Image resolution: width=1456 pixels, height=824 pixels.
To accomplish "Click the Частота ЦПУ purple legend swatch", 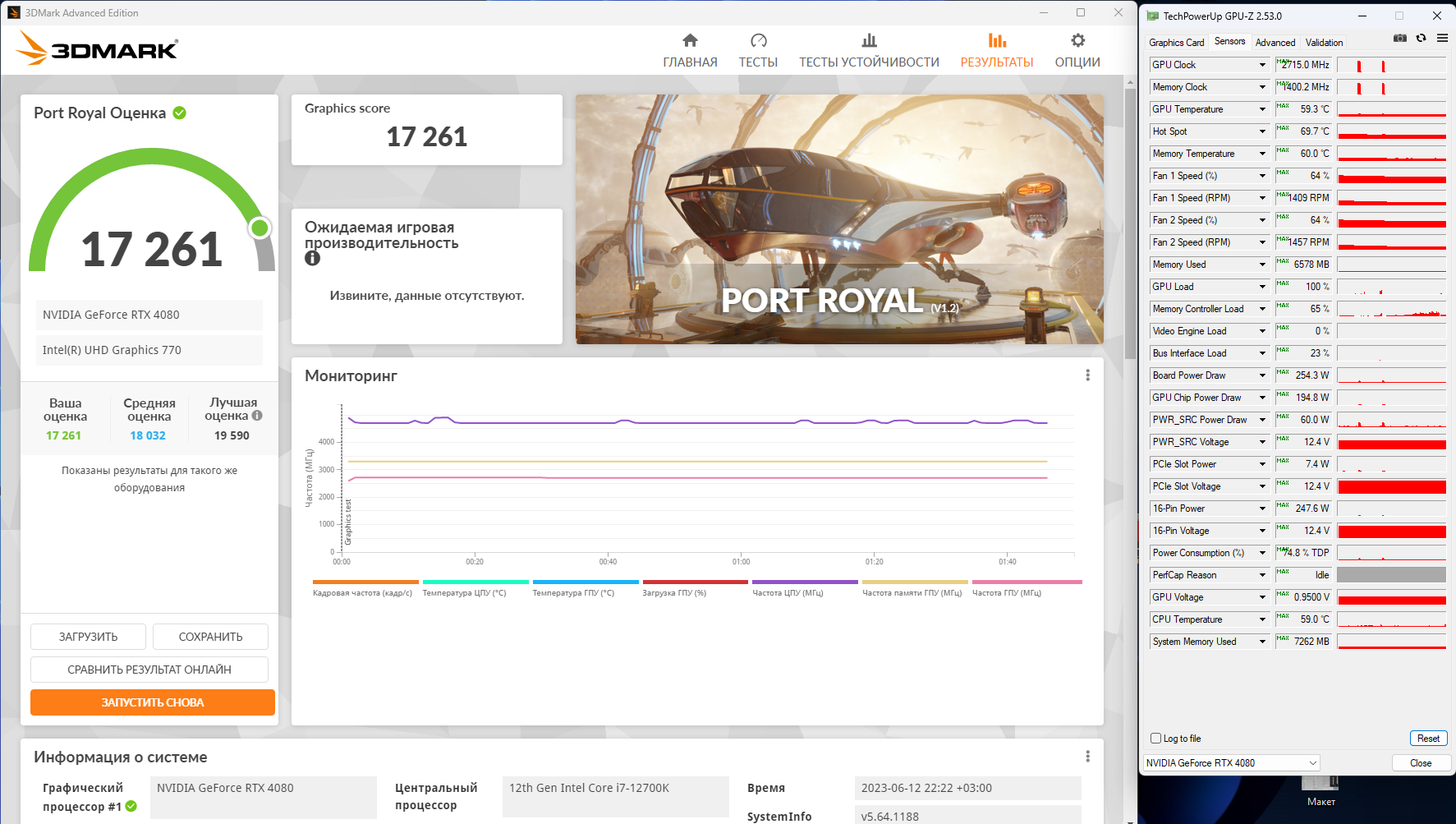I will pos(806,582).
